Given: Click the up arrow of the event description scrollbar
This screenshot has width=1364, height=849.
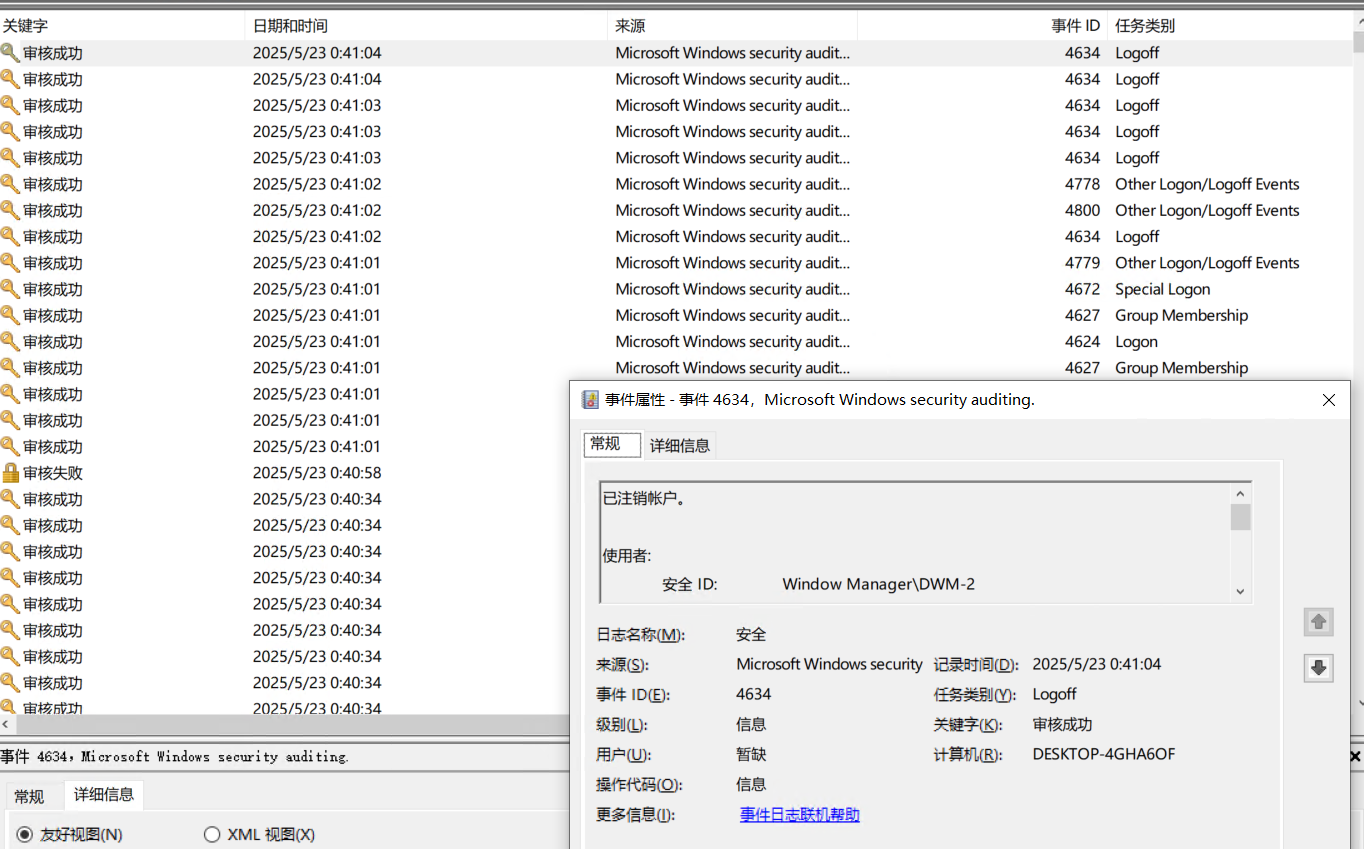Looking at the screenshot, I should 1240,494.
